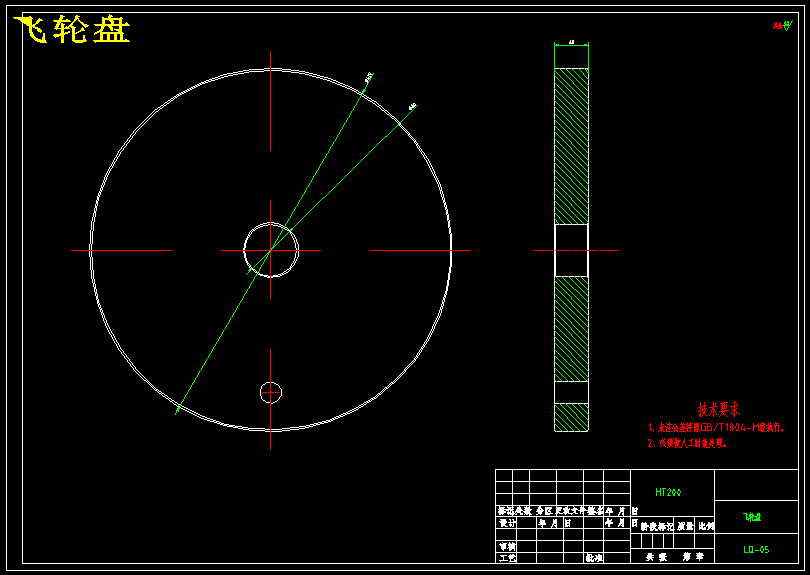Select the outer diameter dimension text
The image size is (810, 575).
(x=369, y=77)
